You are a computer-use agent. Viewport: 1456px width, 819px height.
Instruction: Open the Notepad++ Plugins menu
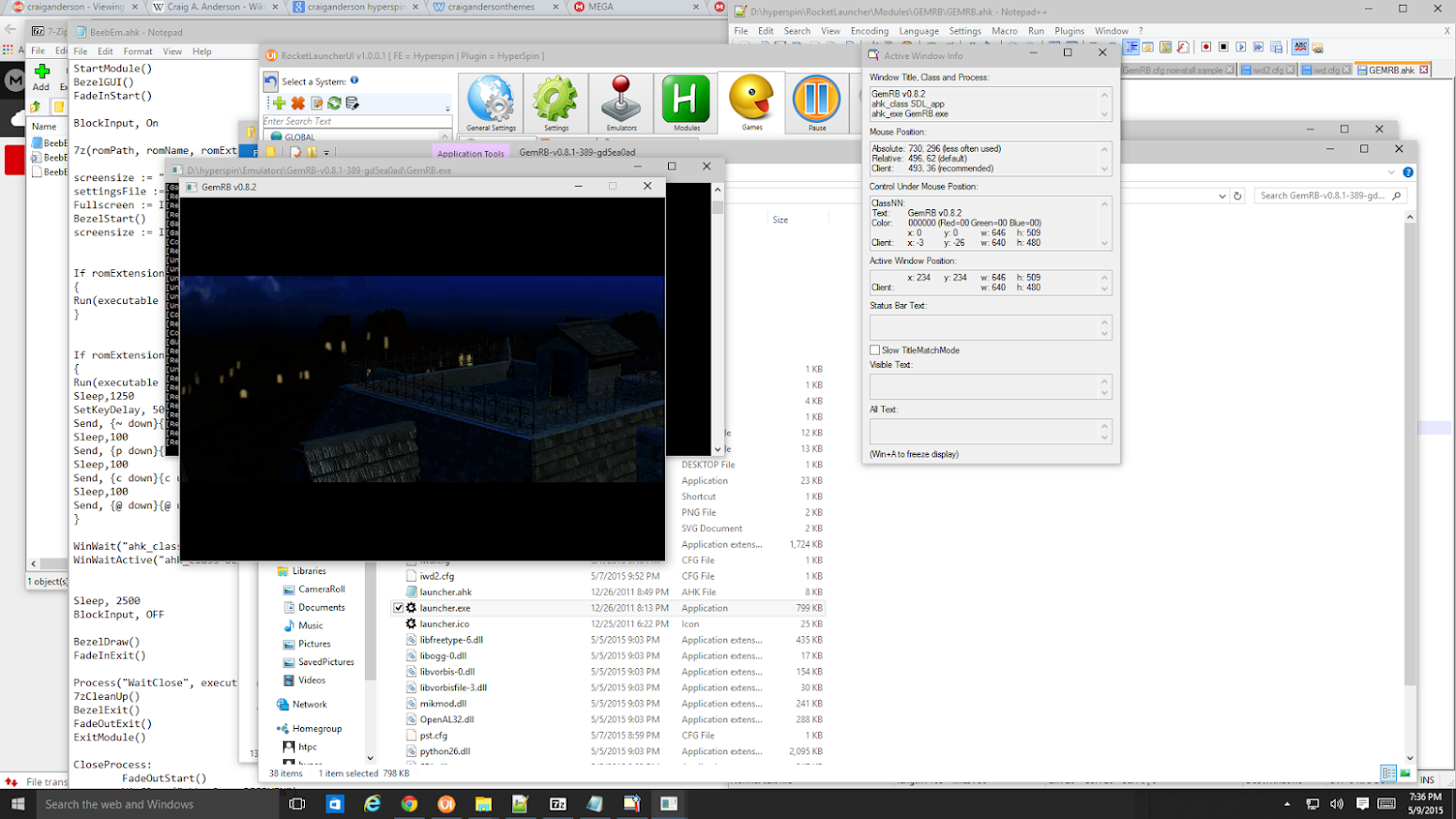(x=1069, y=31)
